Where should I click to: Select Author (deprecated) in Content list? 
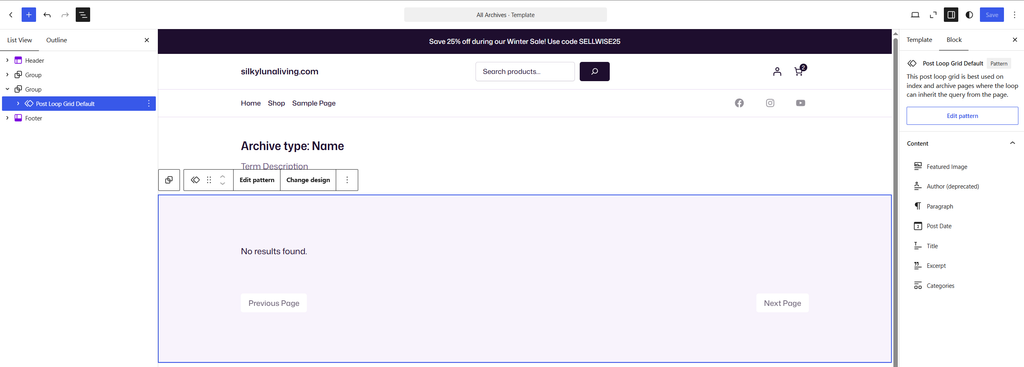(x=962, y=186)
